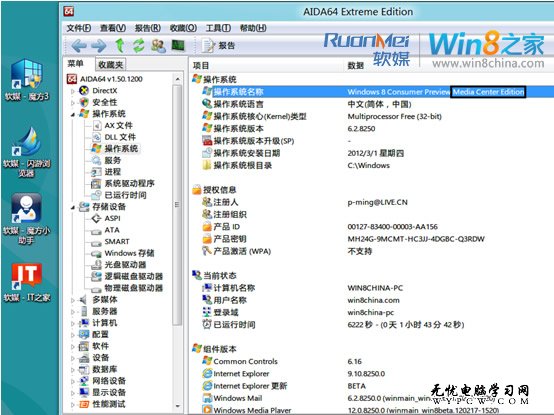This screenshot has height=415, width=554.
Task: Click the 数据库 tree item icon
Action: [84, 369]
